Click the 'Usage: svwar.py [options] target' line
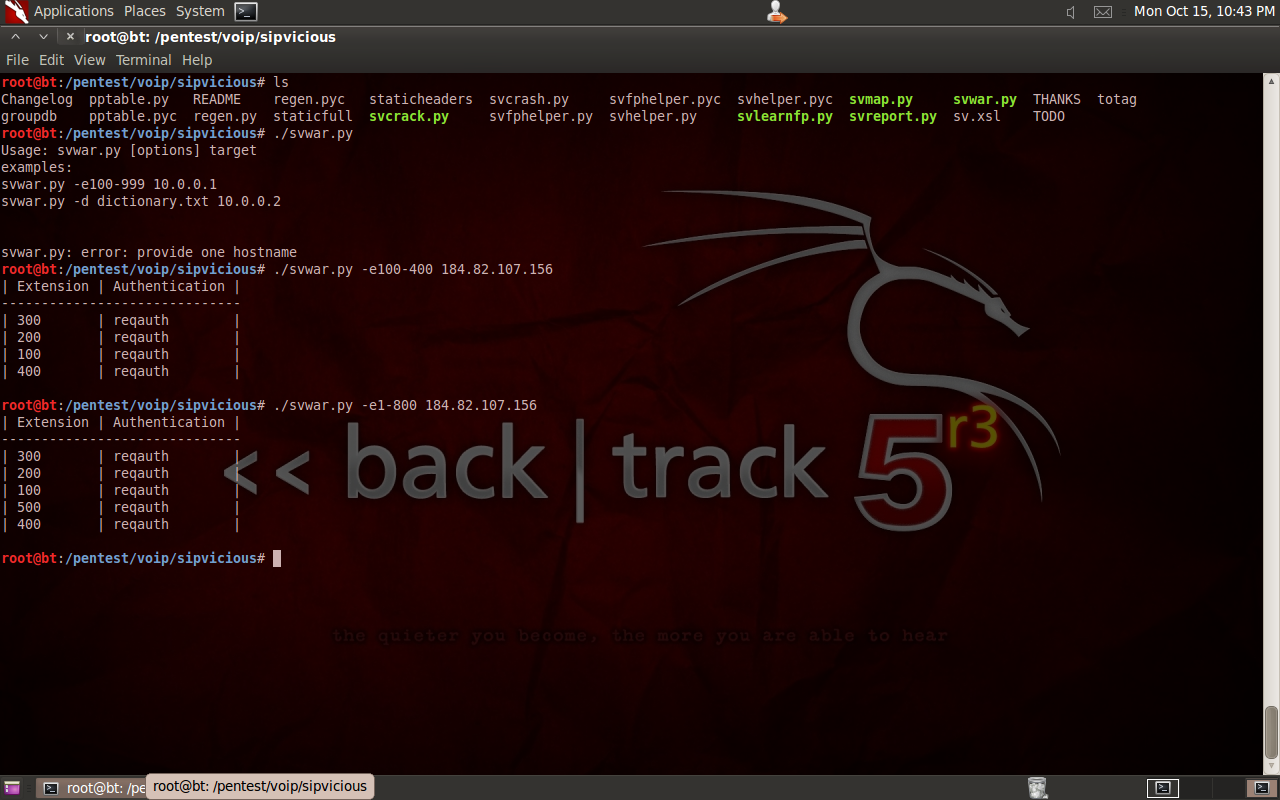 129,150
